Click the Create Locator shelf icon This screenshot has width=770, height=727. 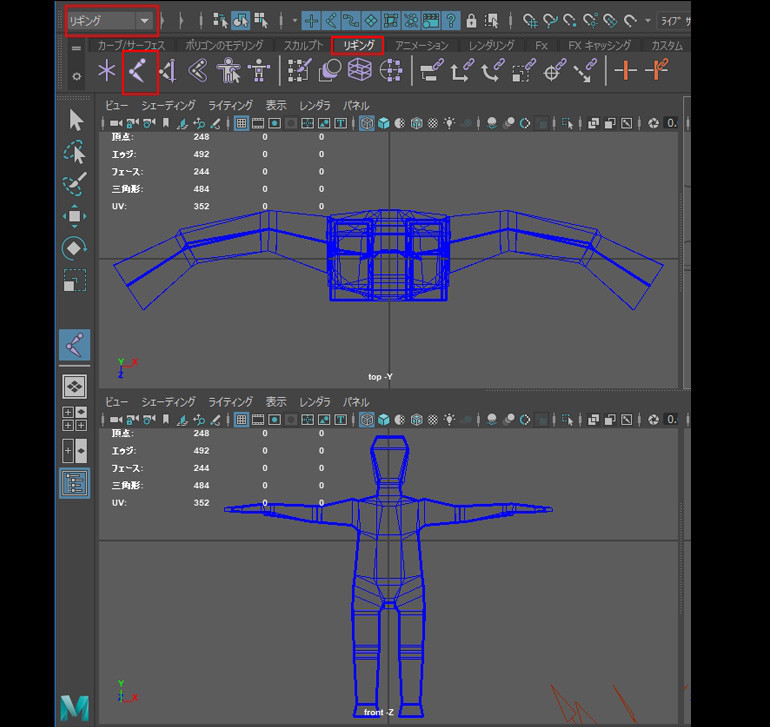[106, 70]
